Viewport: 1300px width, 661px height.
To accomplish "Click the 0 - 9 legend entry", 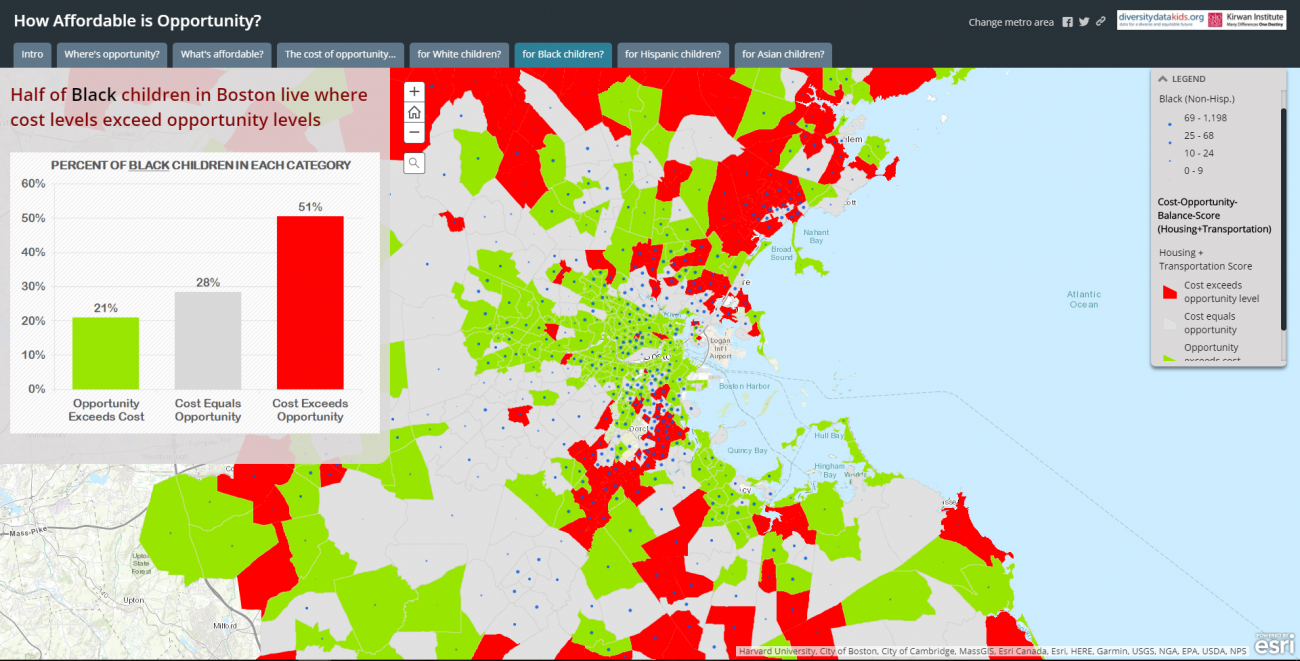I will point(1195,171).
